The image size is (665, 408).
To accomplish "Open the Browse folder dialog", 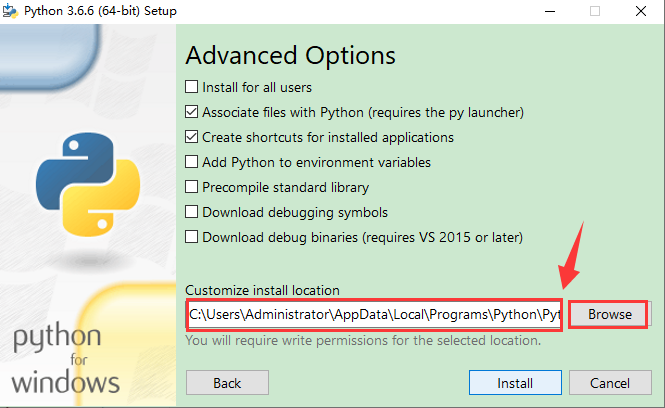I will pyautogui.click(x=609, y=315).
